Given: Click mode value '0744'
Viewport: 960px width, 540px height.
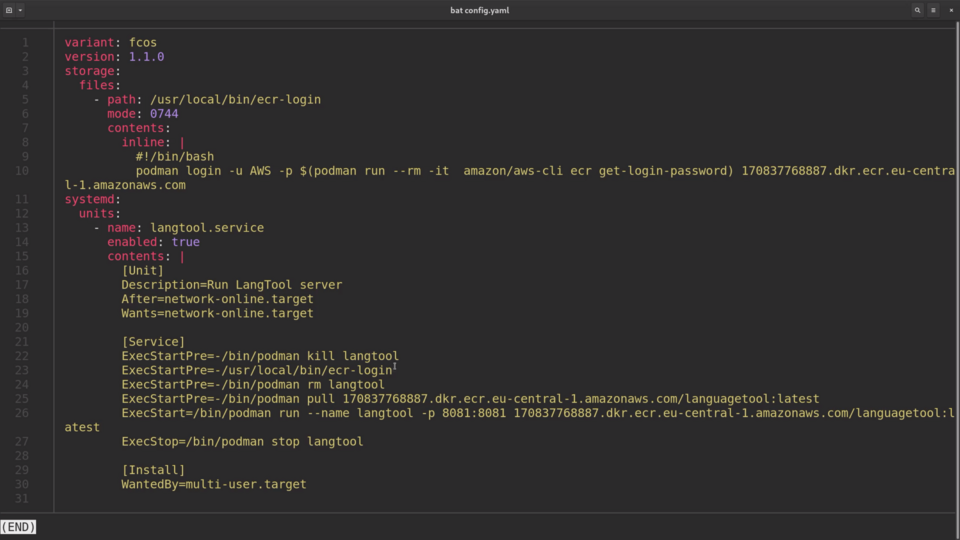Looking at the screenshot, I should pos(163,113).
